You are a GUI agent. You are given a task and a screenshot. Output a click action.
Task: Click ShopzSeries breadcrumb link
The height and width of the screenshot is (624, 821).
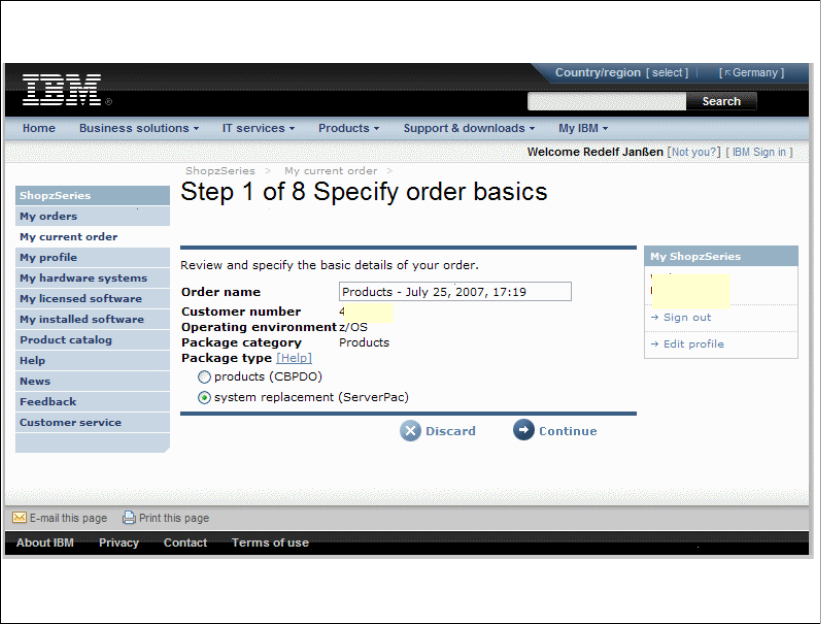click(x=220, y=171)
